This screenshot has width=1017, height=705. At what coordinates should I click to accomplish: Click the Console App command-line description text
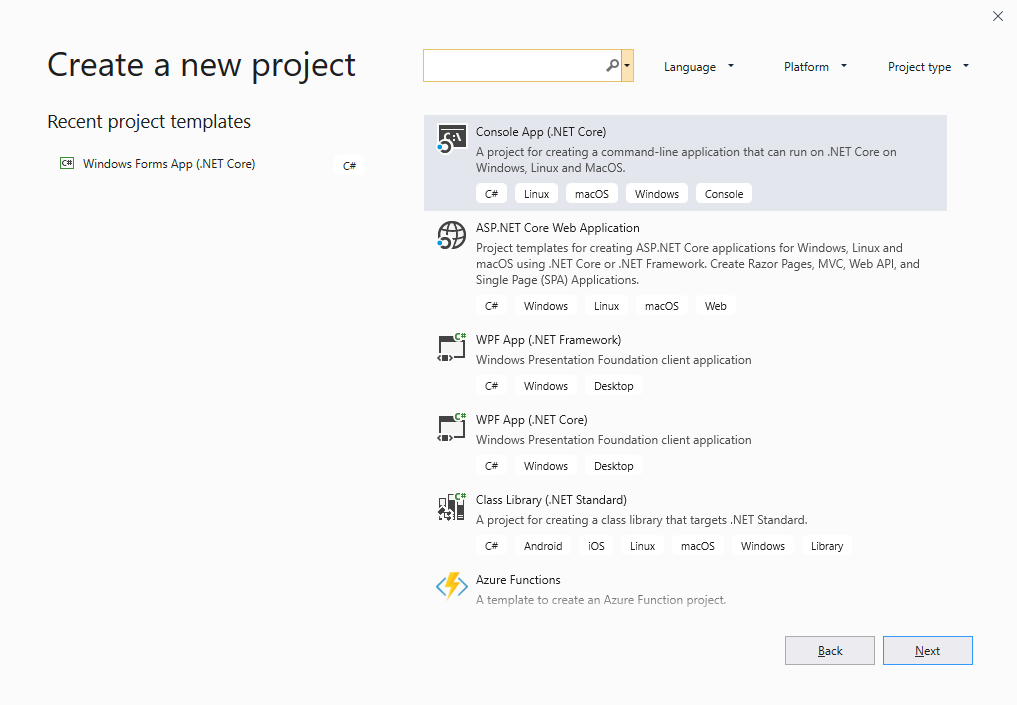pyautogui.click(x=686, y=160)
